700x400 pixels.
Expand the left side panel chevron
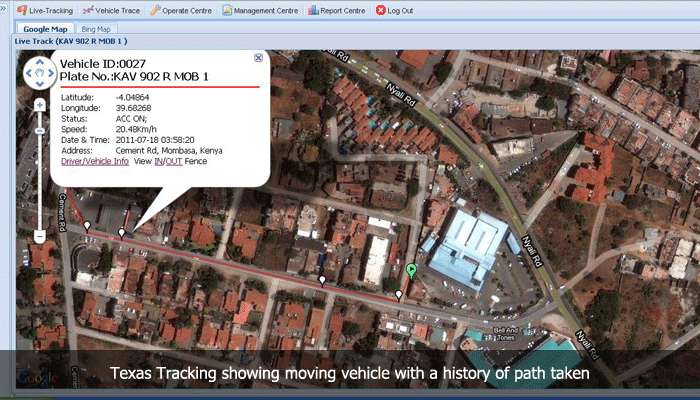tap(4, 9)
